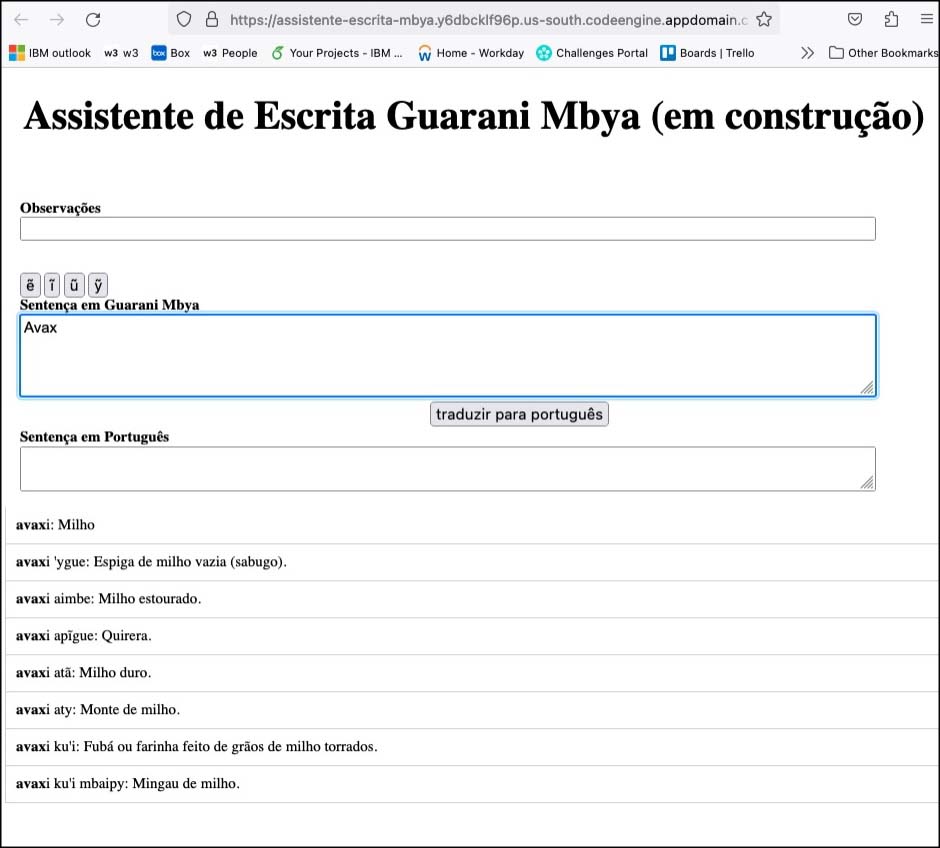
Task: Click the page title Assistente de Escrita heading
Action: 474,116
